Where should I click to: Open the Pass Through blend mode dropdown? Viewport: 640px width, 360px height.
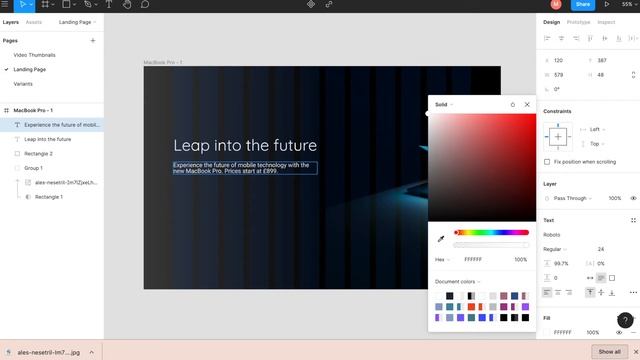point(572,198)
